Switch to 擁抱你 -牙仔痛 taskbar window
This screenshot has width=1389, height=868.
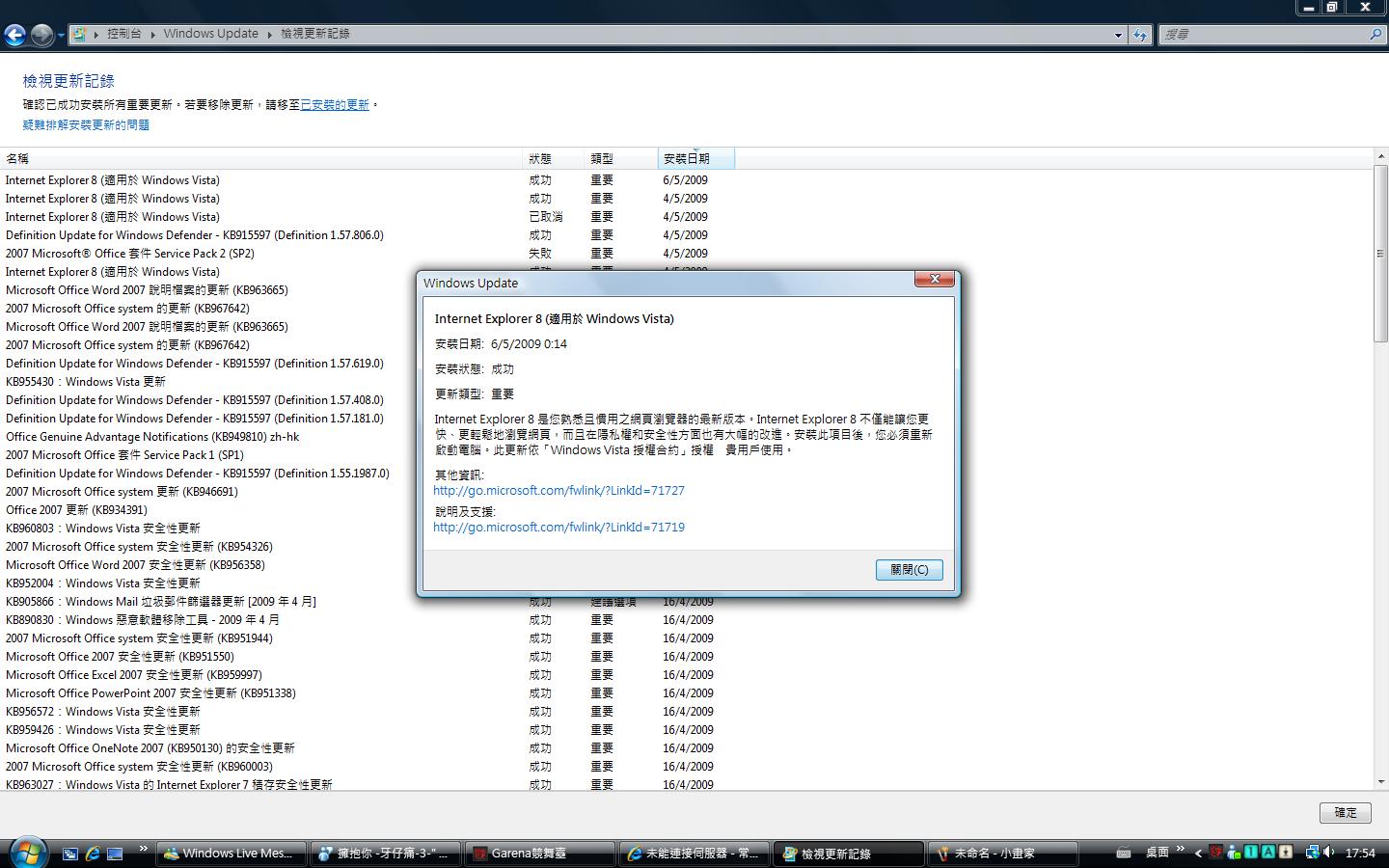[386, 854]
